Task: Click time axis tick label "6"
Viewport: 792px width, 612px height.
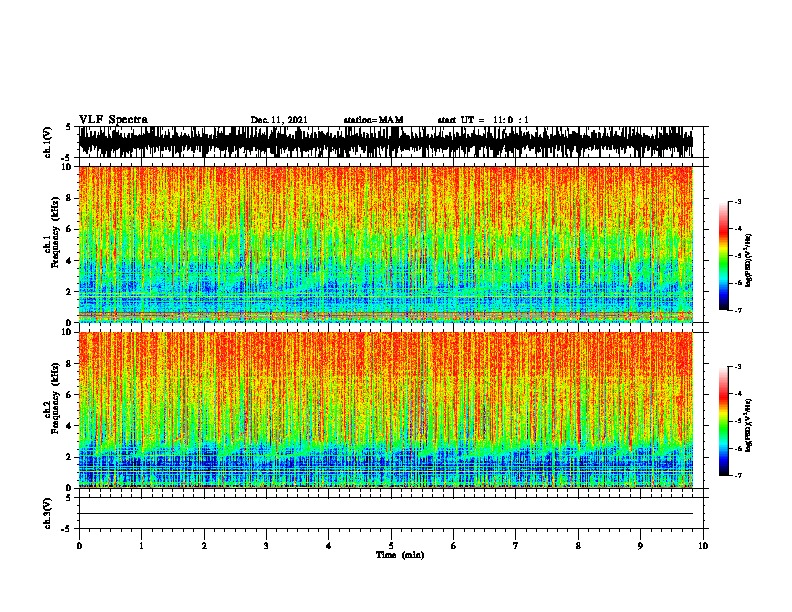Action: click(x=454, y=546)
